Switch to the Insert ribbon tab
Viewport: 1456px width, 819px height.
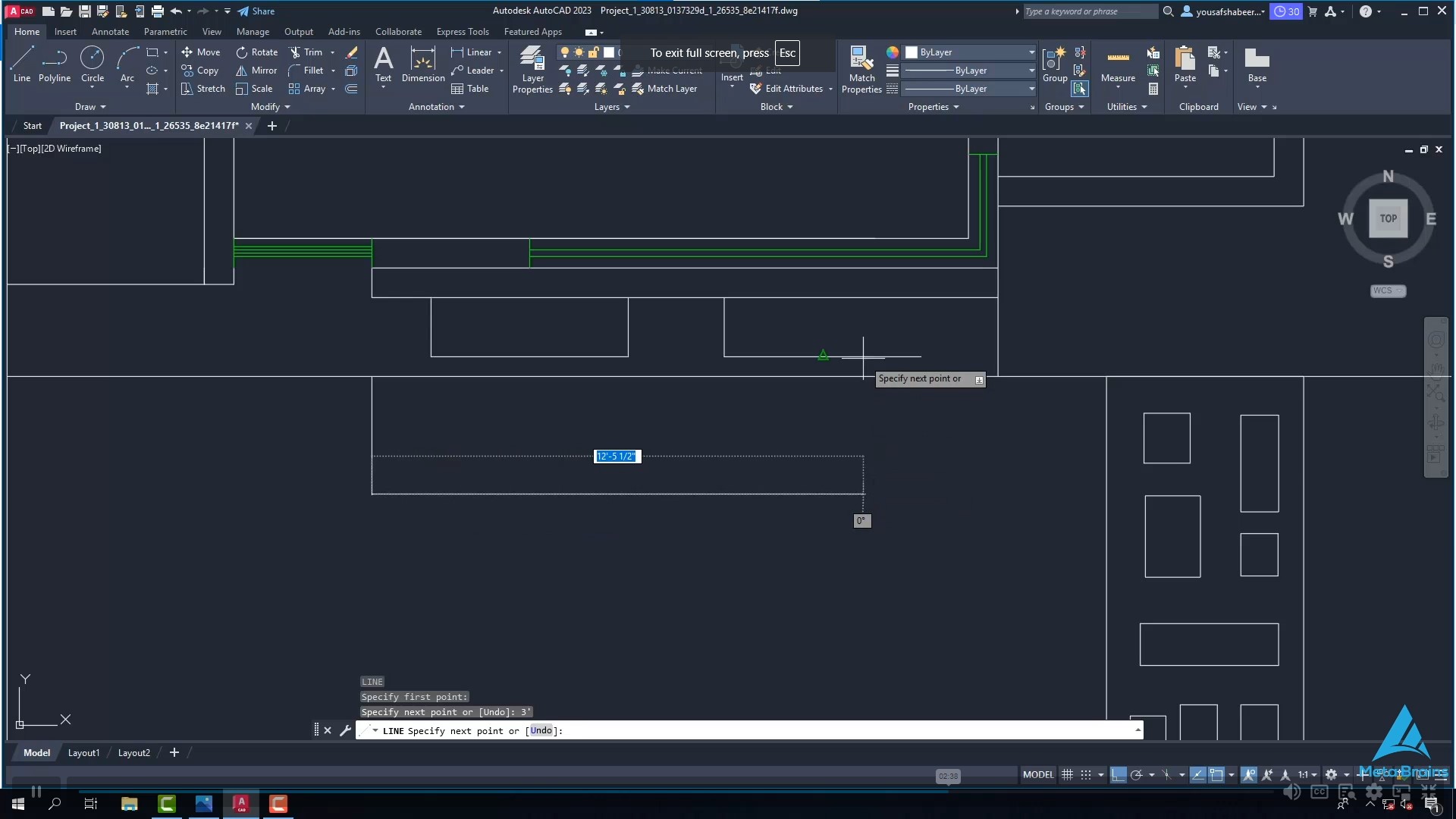pos(65,31)
